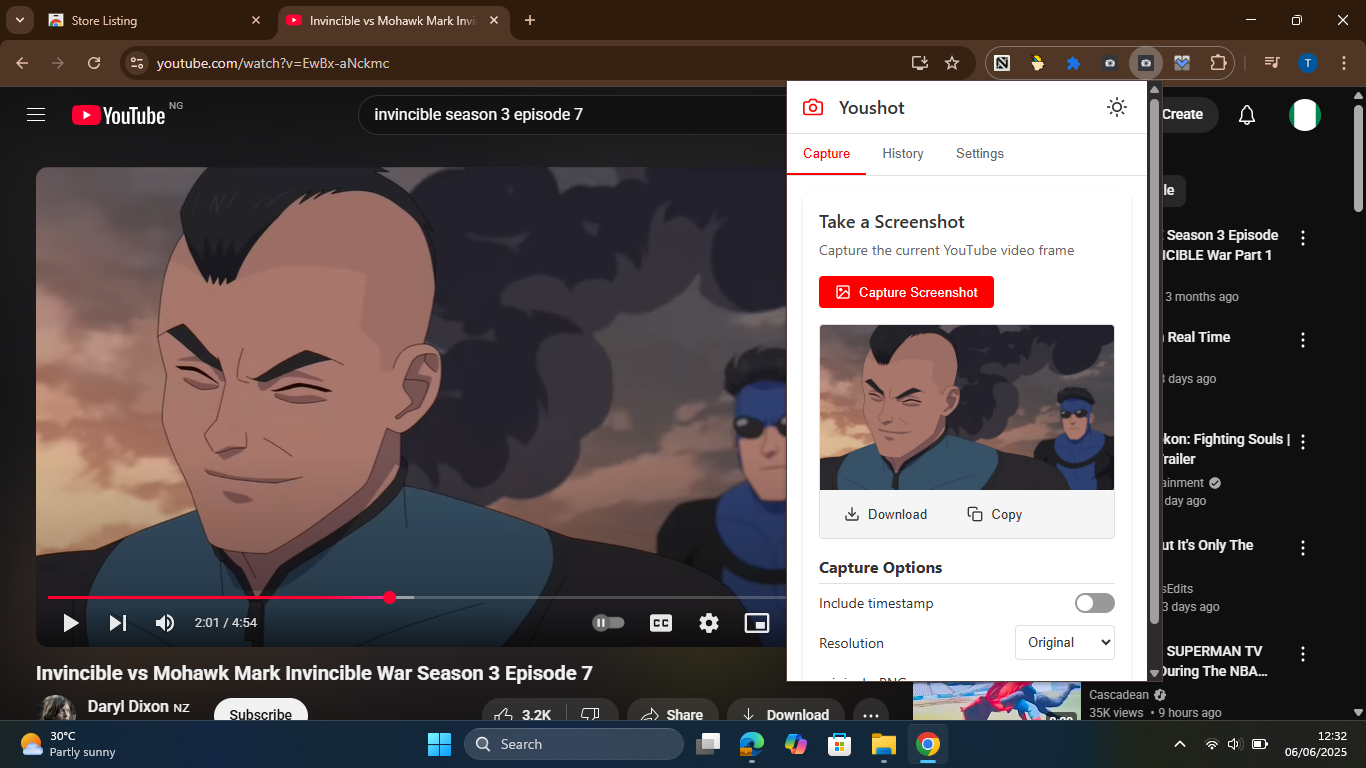Switch to the History tab in Youshot
The image size is (1366, 768).
pyautogui.click(x=902, y=153)
